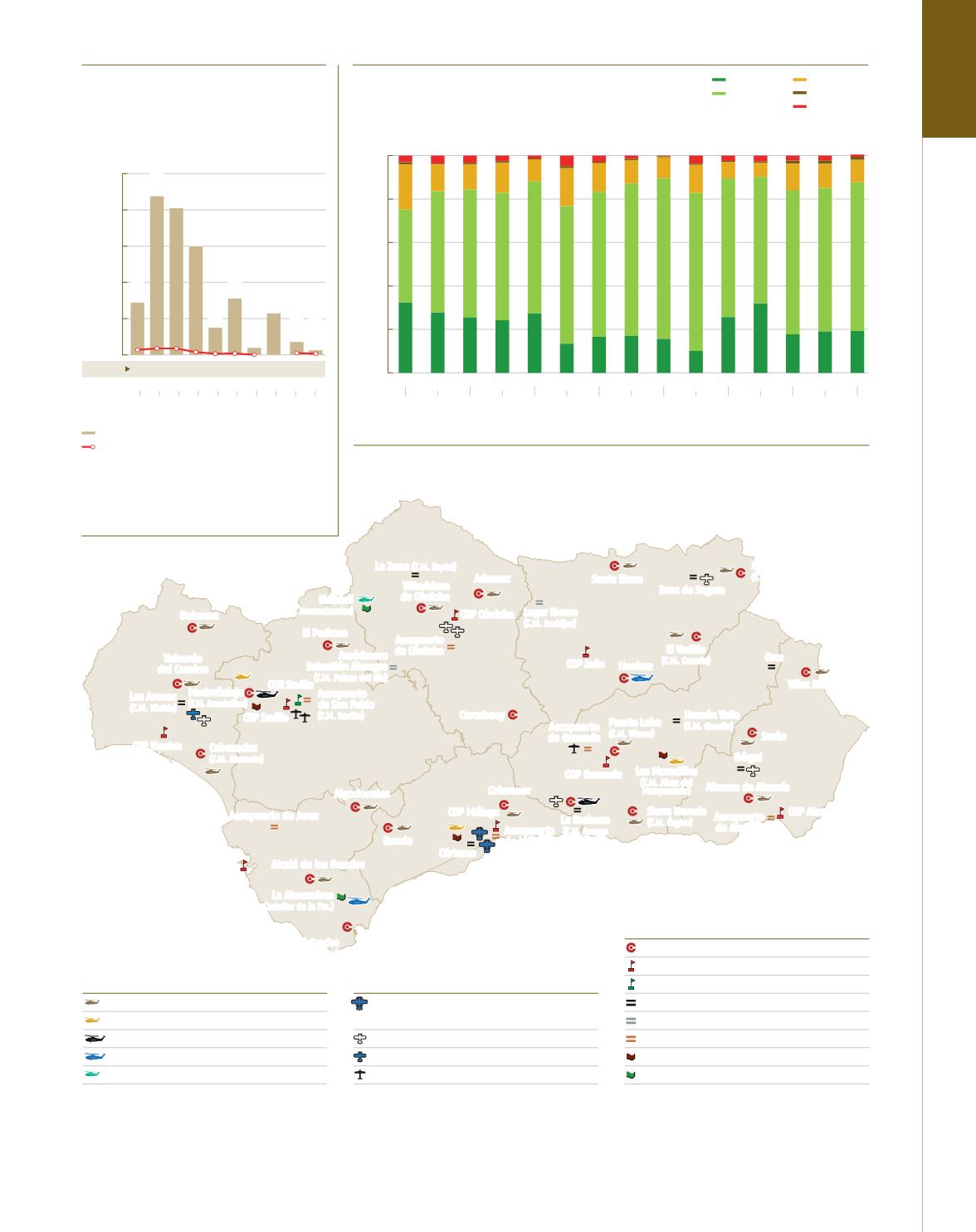The width and height of the screenshot is (976, 1232).
Task: Select the red swatch in stacked chart legend
Action: pos(799,107)
